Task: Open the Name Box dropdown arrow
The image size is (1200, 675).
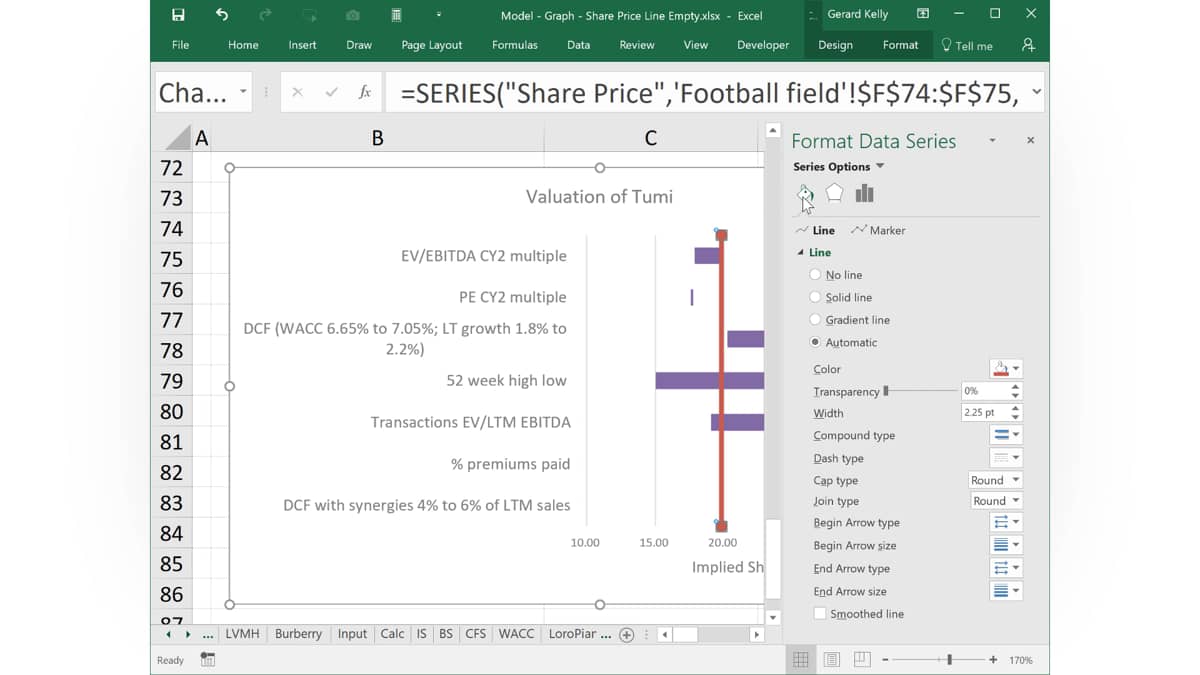Action: pos(243,92)
